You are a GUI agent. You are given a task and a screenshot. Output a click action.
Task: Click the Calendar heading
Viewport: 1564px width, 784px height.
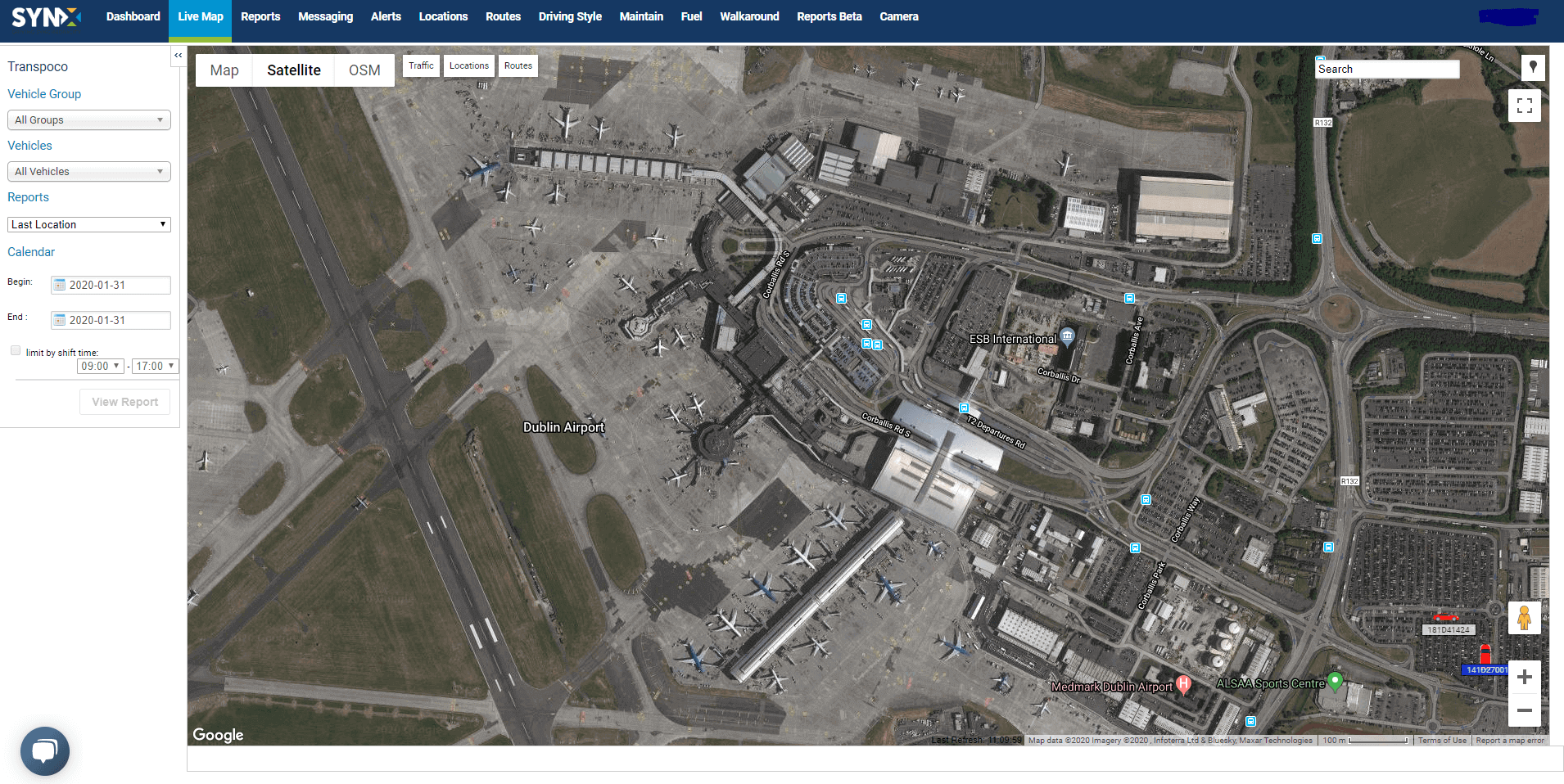[x=31, y=252]
